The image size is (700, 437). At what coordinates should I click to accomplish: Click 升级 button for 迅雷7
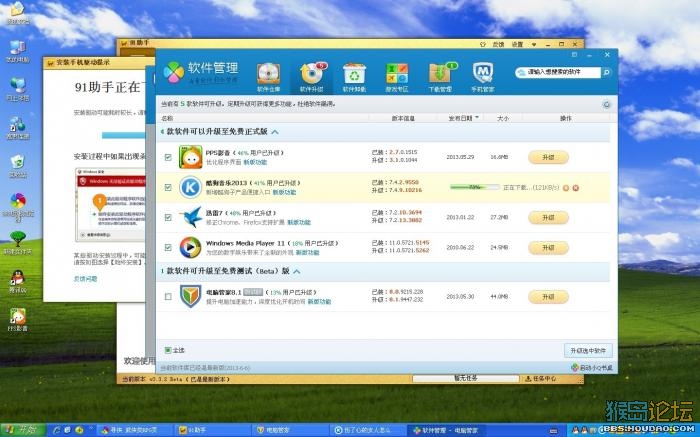548,217
